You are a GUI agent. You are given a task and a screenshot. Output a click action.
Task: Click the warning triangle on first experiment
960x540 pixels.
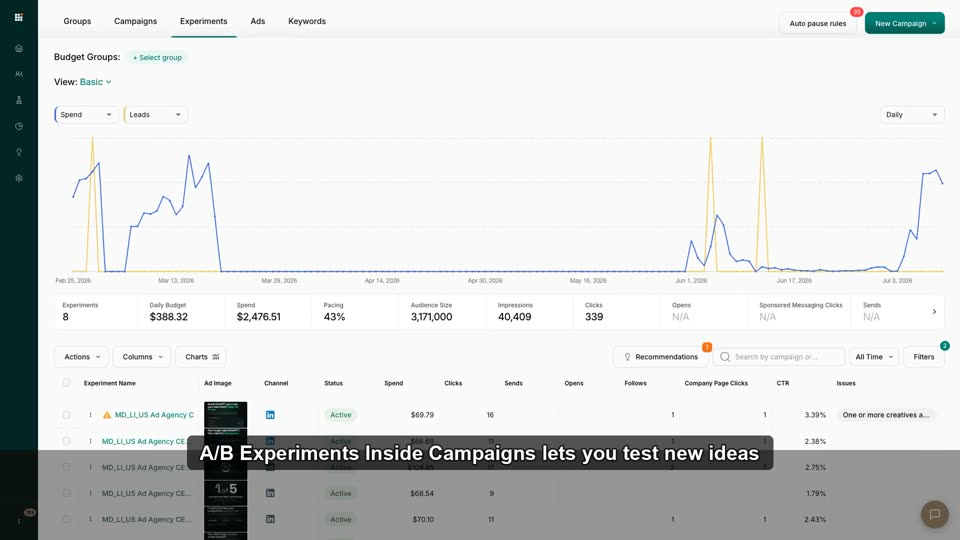tap(107, 414)
